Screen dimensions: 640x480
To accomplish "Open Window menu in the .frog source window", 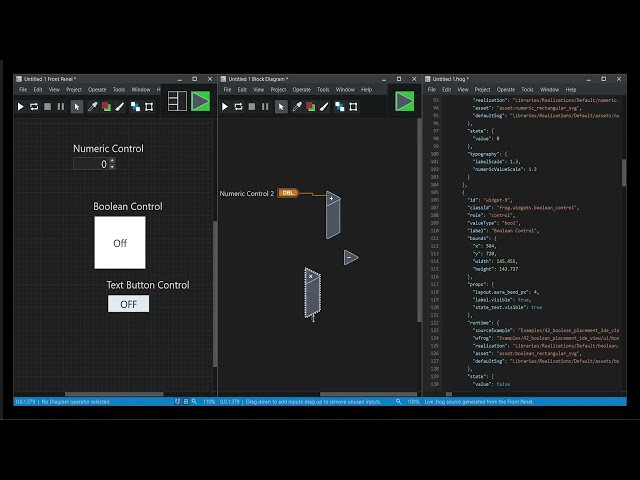I will 549,89.
